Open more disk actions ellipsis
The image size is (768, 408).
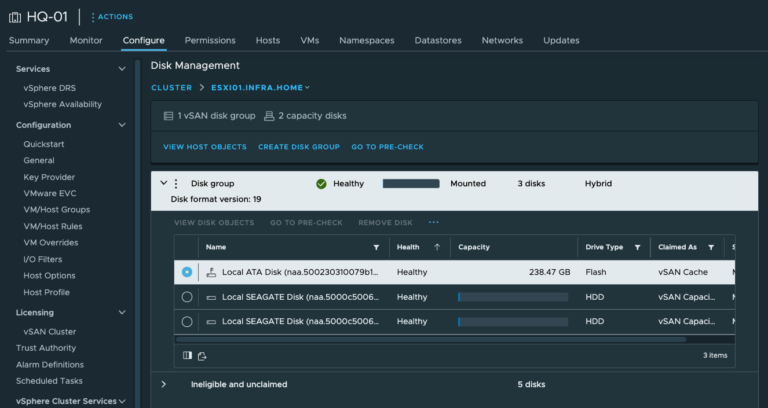tap(433, 222)
